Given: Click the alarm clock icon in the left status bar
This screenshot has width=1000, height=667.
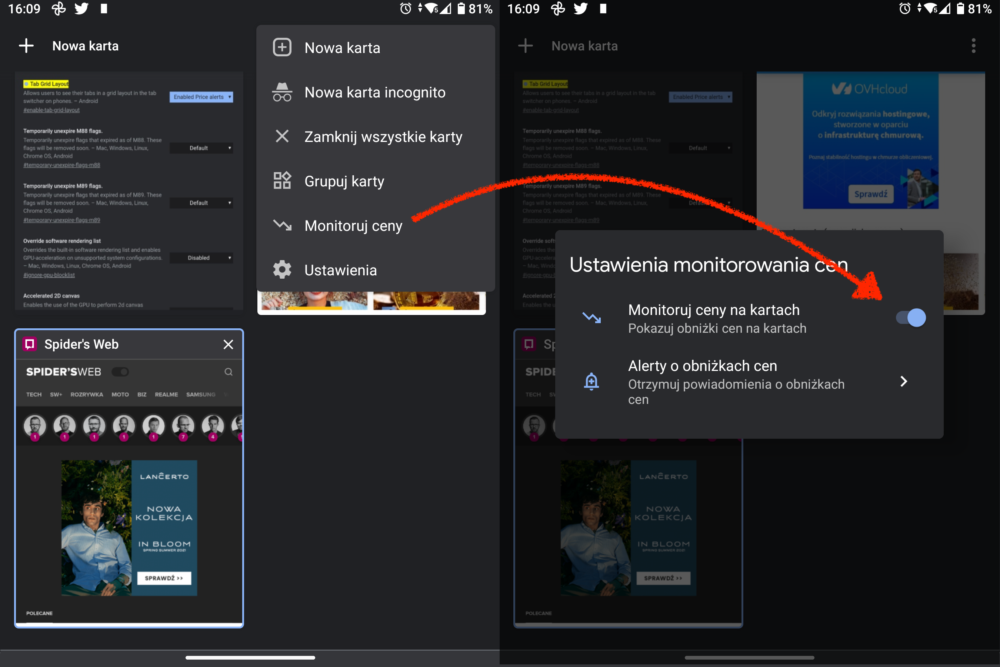Looking at the screenshot, I should point(406,8).
